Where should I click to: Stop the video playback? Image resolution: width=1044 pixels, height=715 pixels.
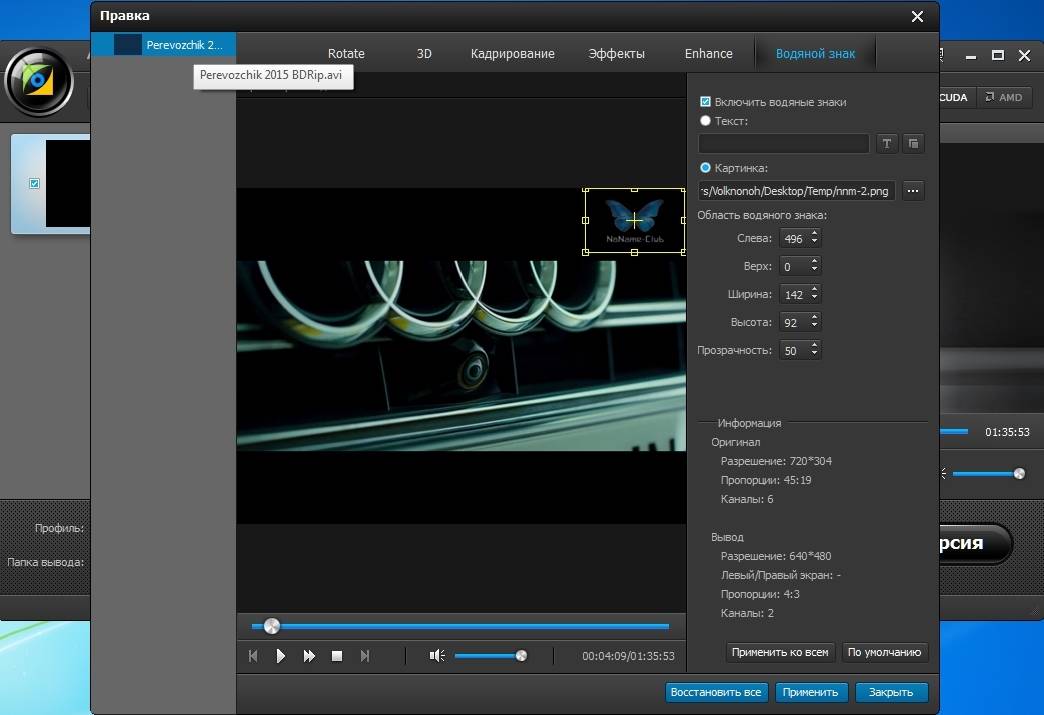[x=337, y=656]
